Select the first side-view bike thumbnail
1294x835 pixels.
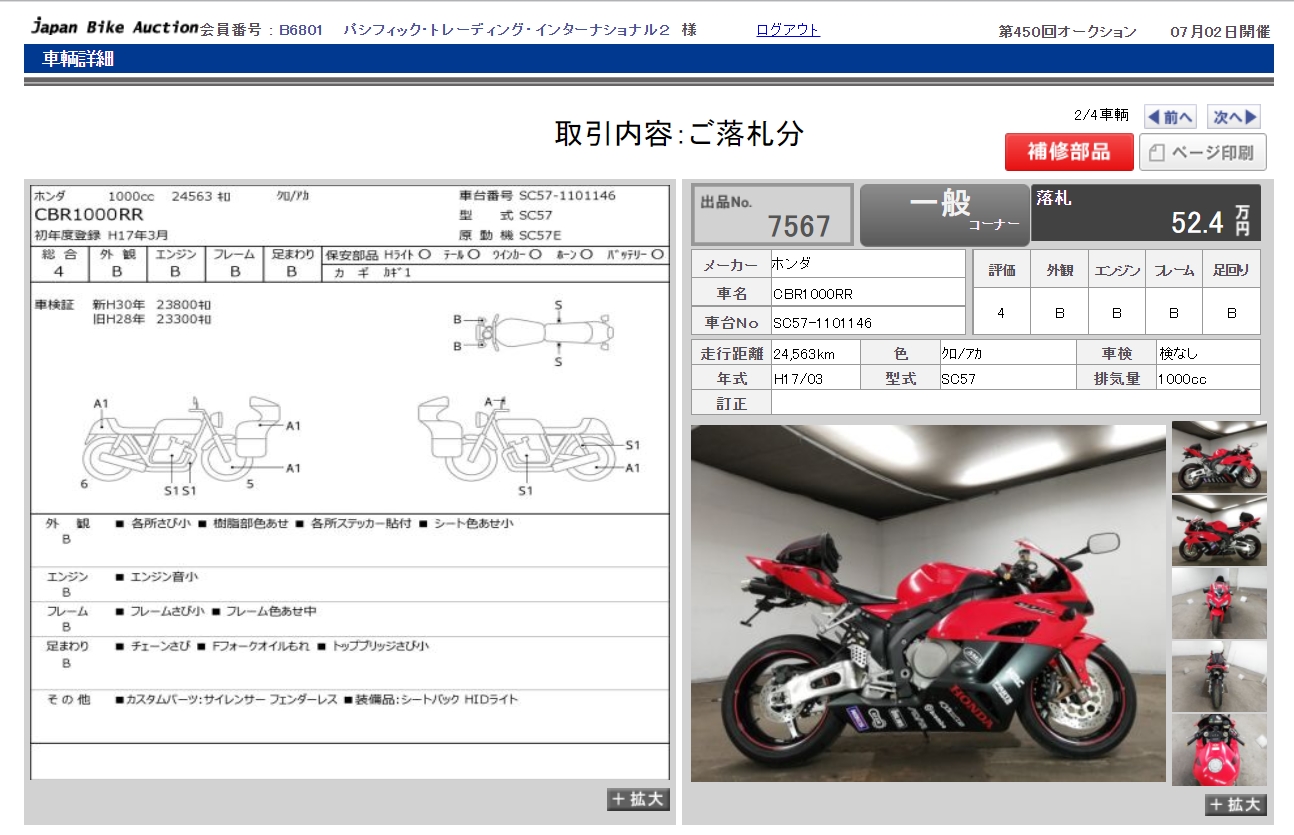(1219, 457)
